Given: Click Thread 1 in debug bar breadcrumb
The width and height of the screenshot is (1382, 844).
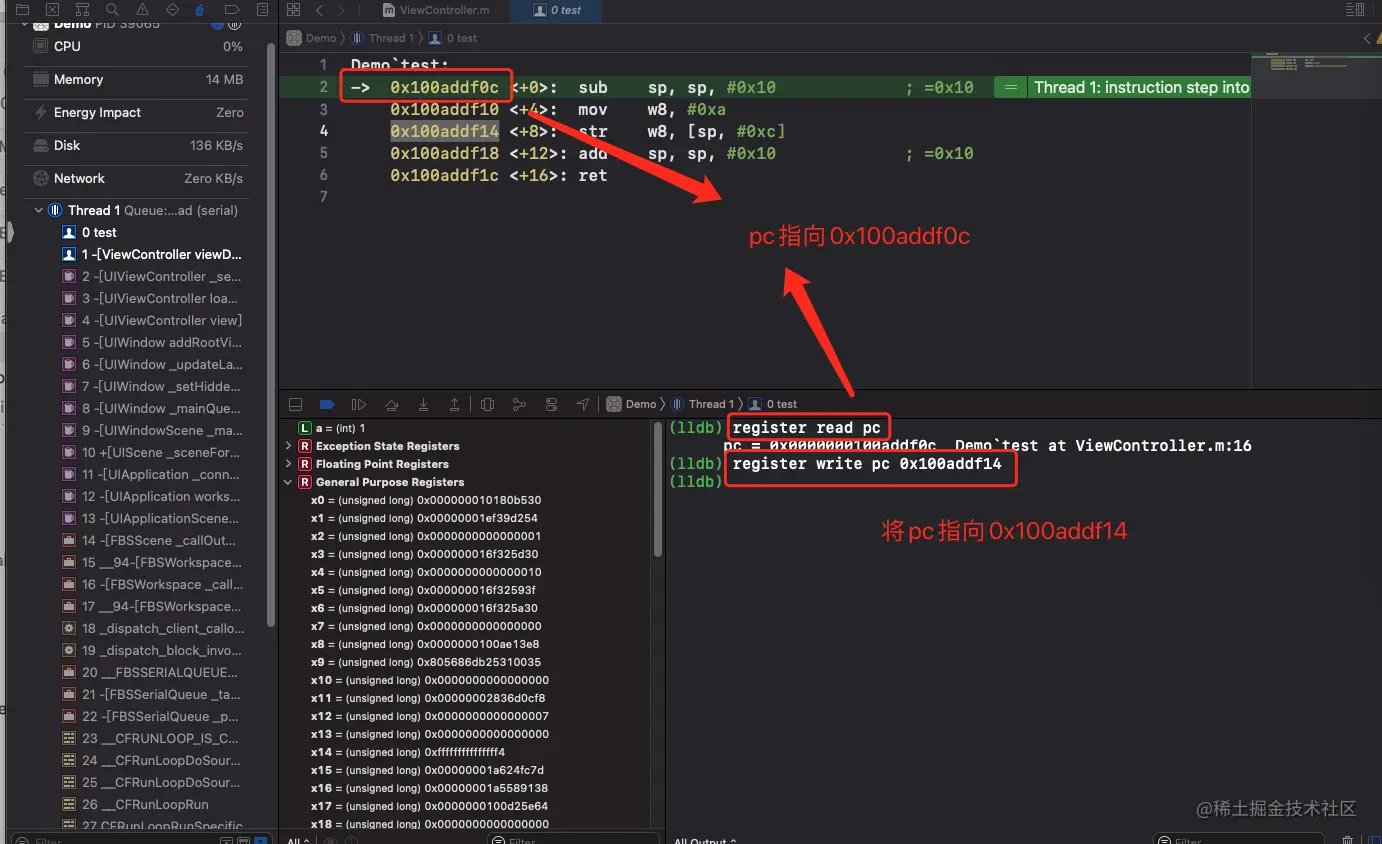Looking at the screenshot, I should [702, 404].
